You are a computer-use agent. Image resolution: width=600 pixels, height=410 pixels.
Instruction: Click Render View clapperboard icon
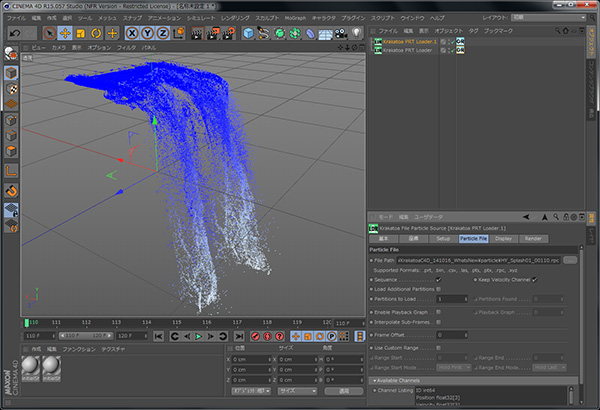[197, 33]
